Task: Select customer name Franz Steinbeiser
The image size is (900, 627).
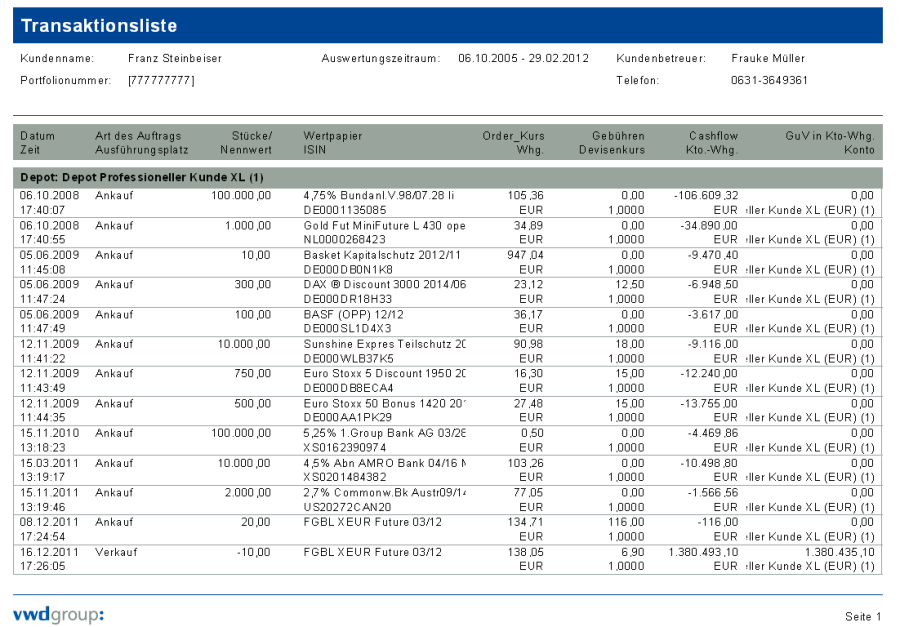Action: click(175, 59)
